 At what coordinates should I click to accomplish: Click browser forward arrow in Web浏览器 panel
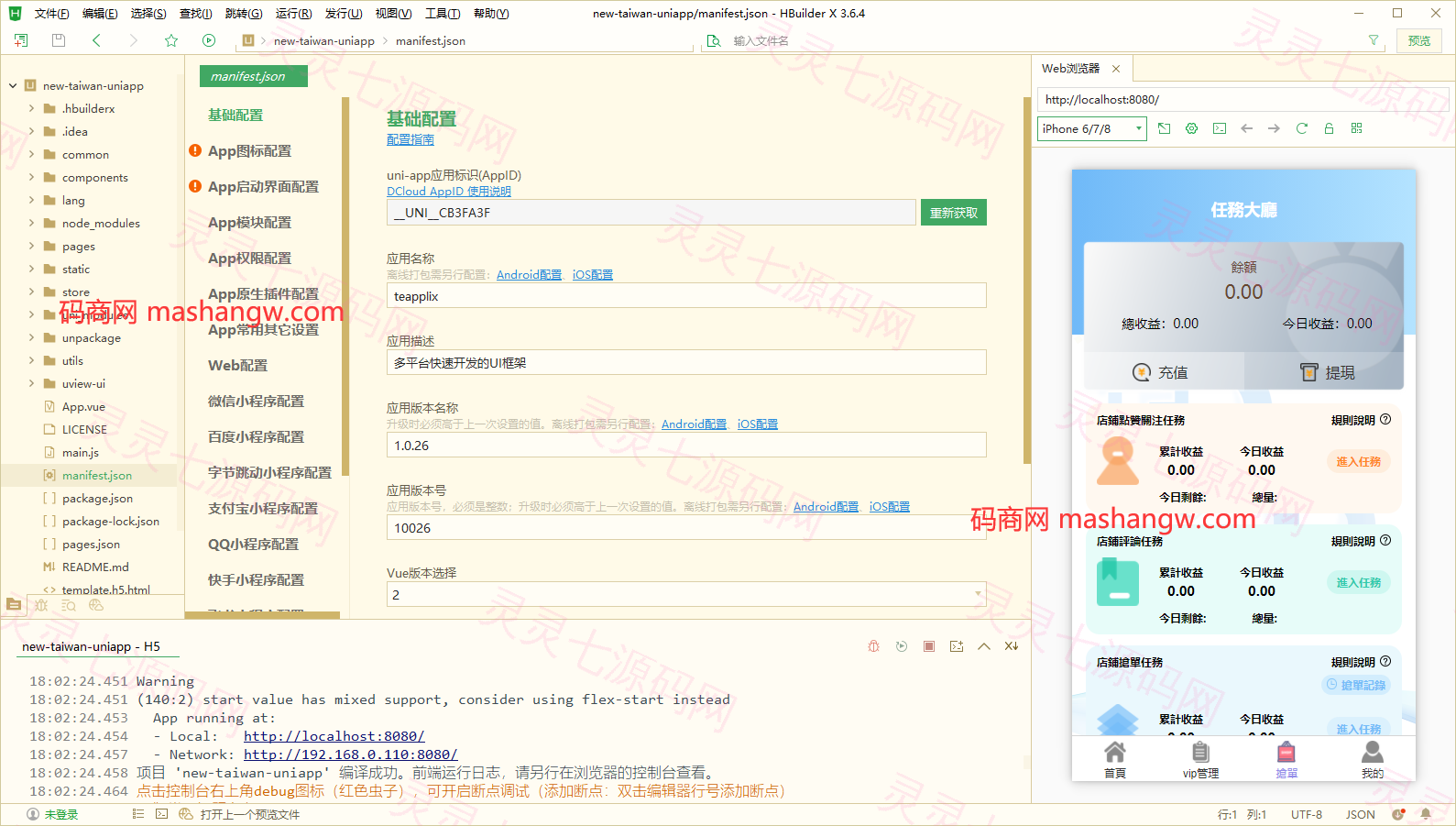pos(1274,128)
